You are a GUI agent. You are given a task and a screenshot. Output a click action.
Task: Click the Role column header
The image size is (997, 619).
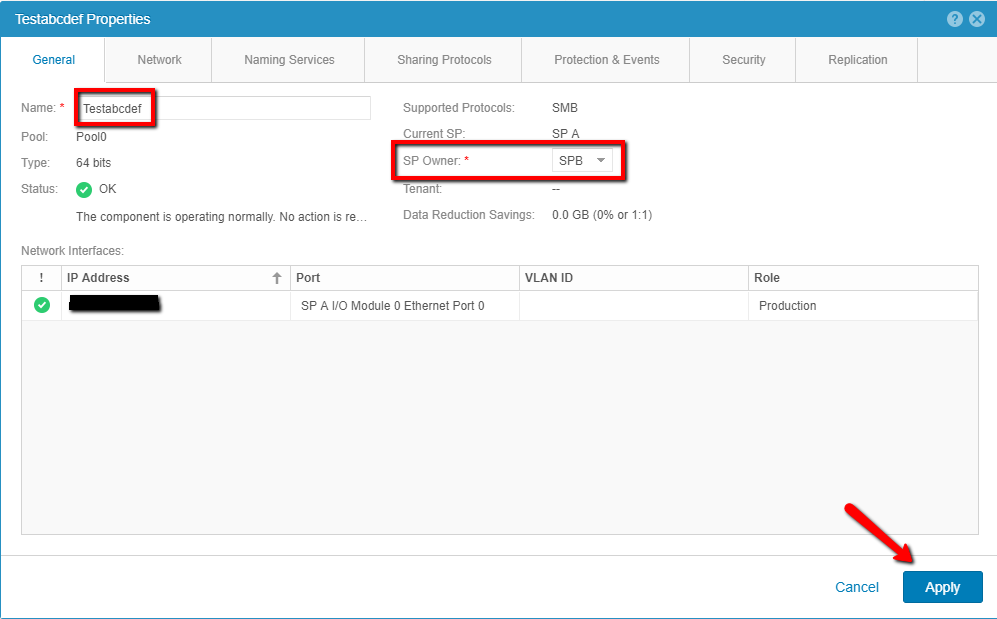coord(769,277)
